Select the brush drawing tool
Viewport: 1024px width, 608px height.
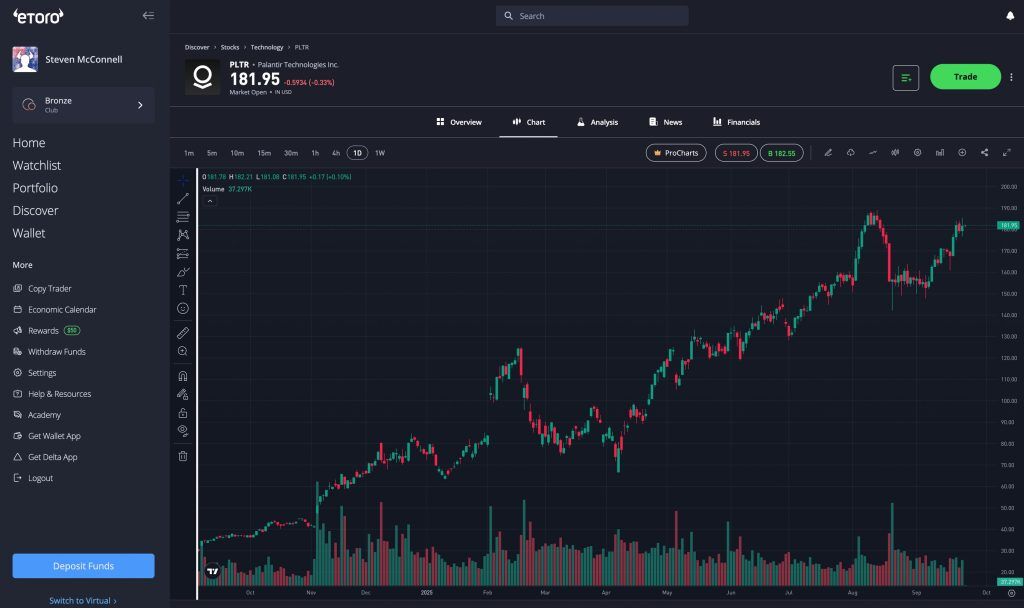click(183, 272)
